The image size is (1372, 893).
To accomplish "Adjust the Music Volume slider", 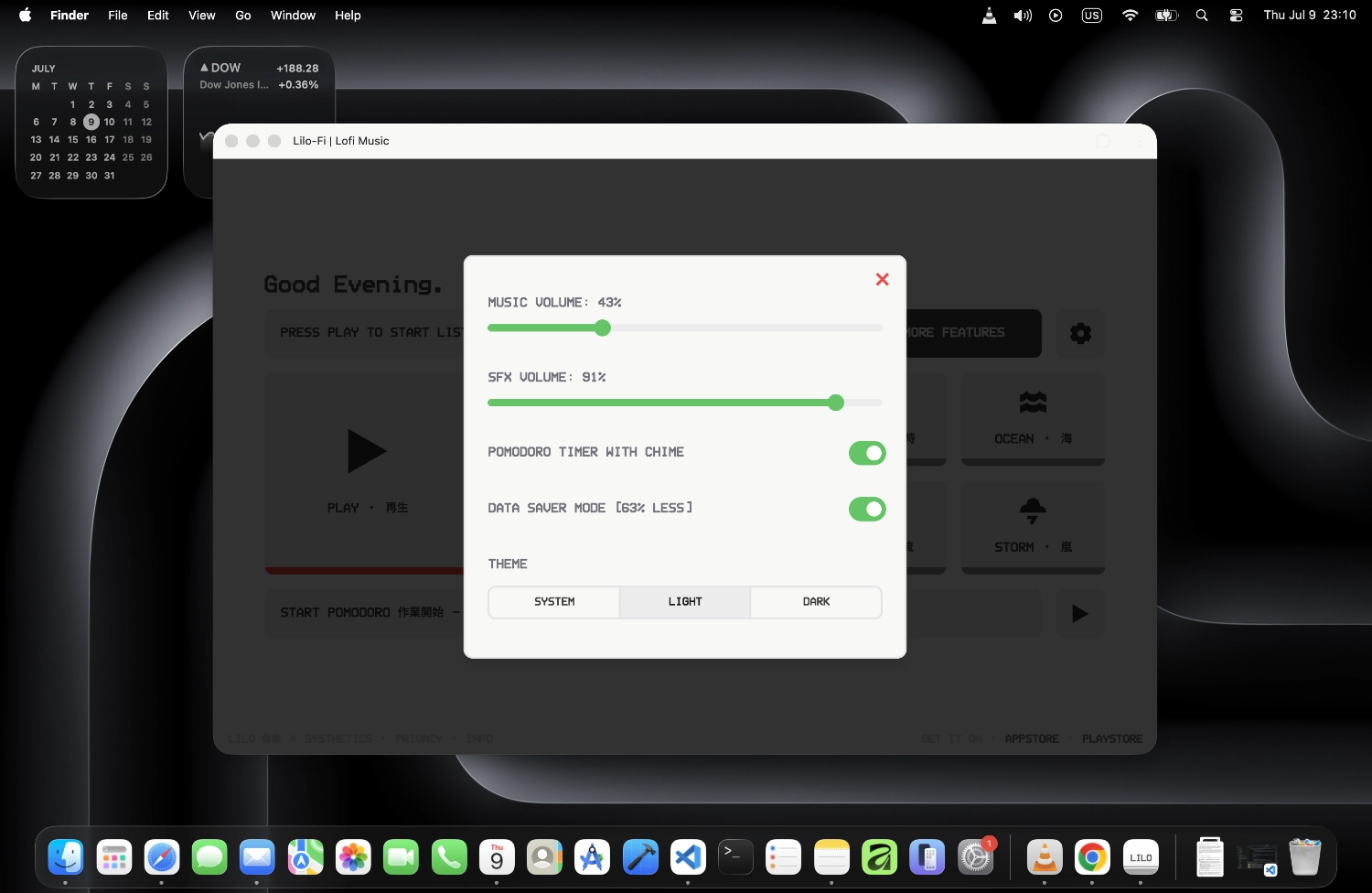I will 685,328.
